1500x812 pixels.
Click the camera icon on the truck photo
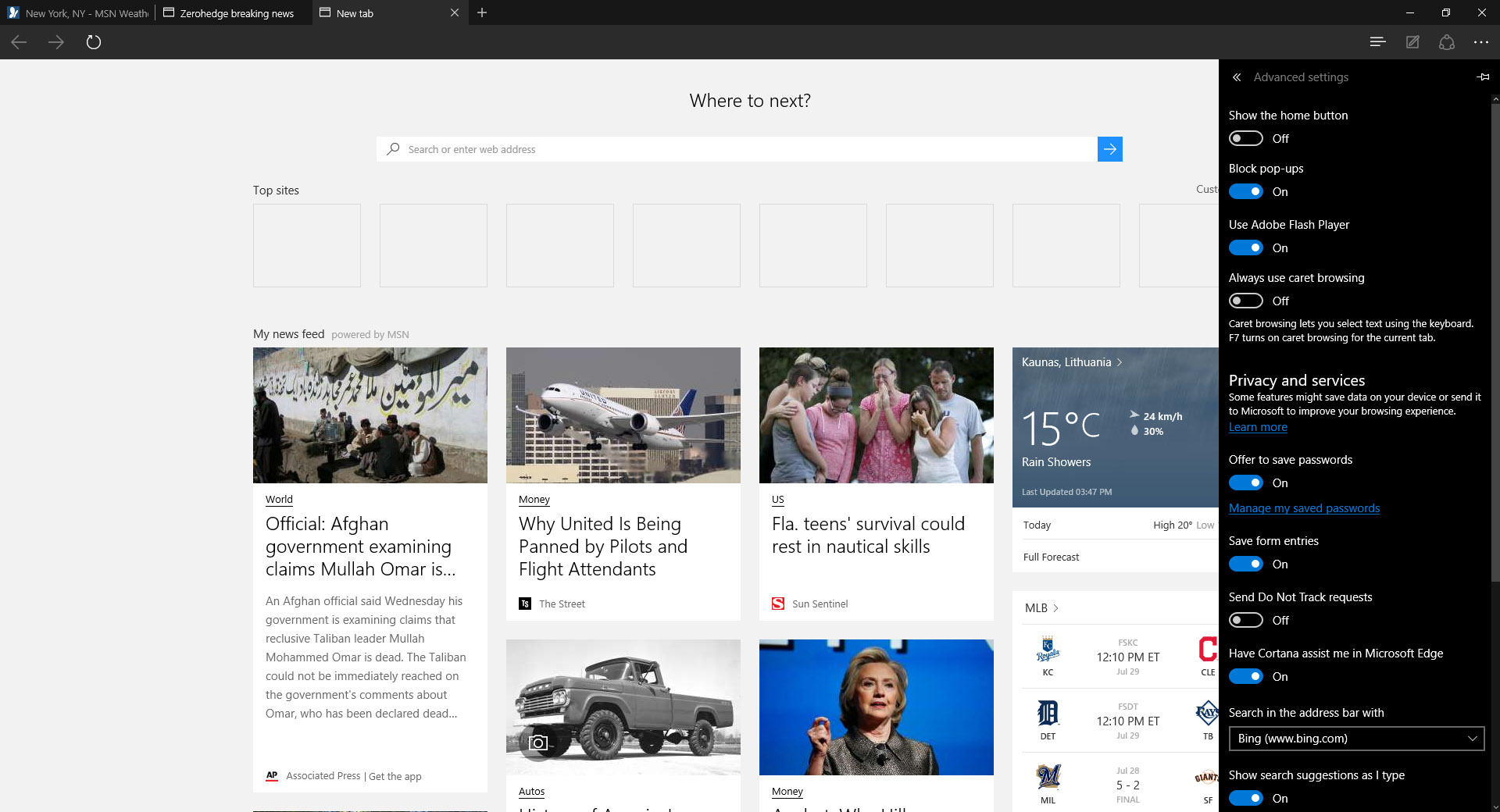pyautogui.click(x=537, y=743)
